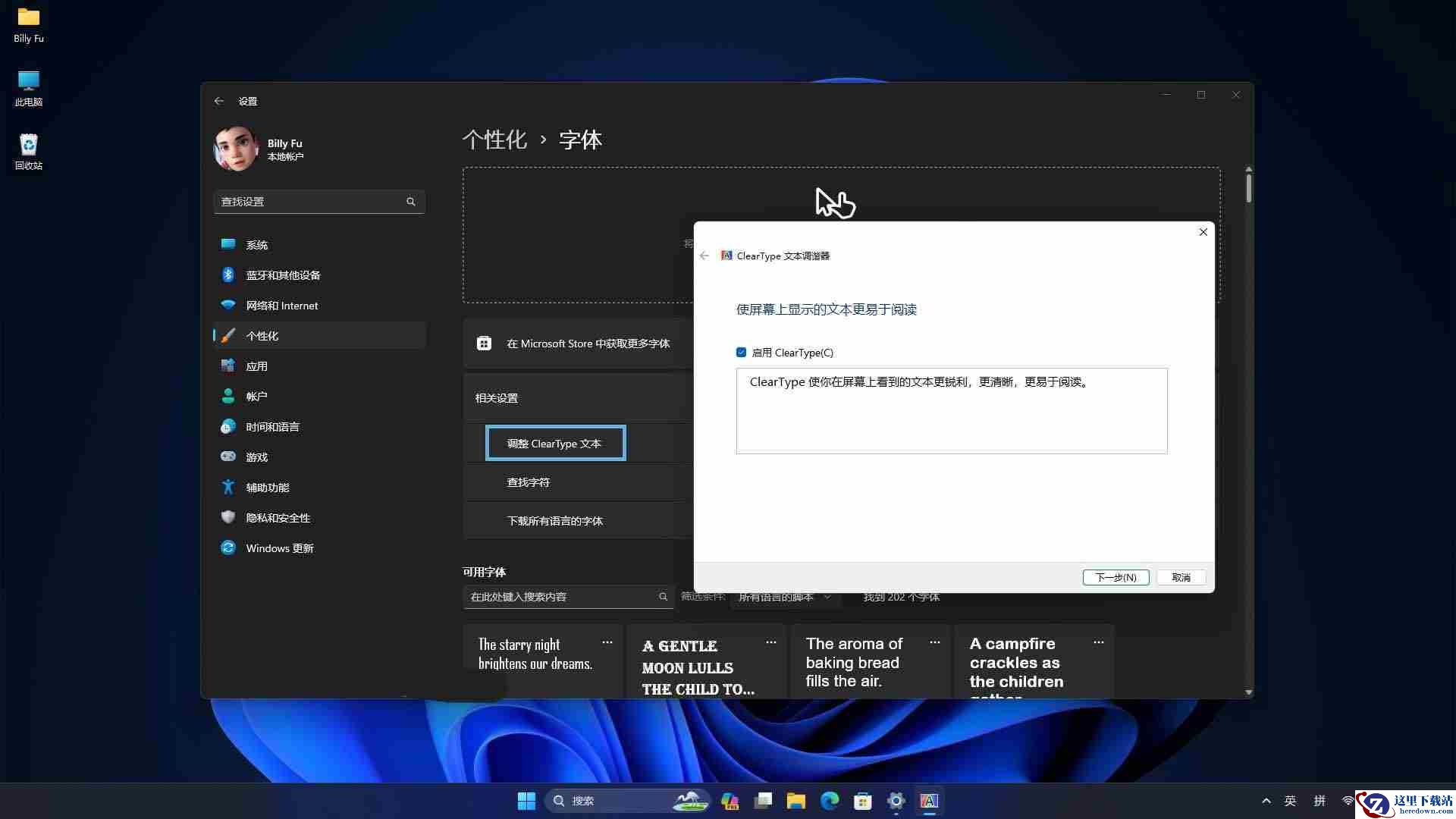Focus the font search field 在此处键入搜索内容
The image size is (1456, 819).
tap(568, 597)
